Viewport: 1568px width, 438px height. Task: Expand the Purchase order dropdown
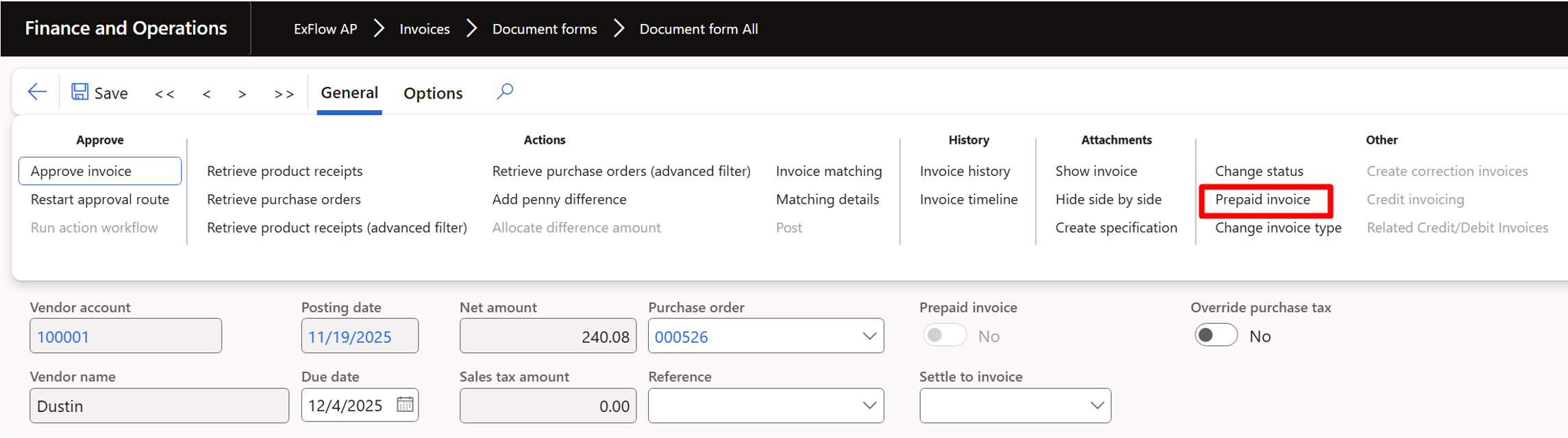click(x=869, y=336)
